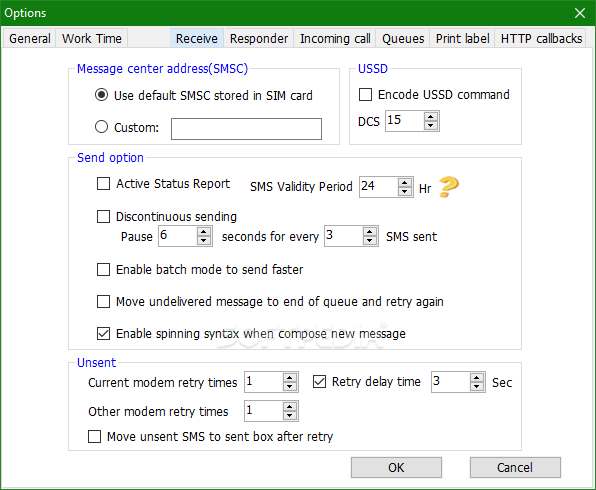Click the question mark help icon
Screen dimensions: 596x490
click(x=449, y=187)
